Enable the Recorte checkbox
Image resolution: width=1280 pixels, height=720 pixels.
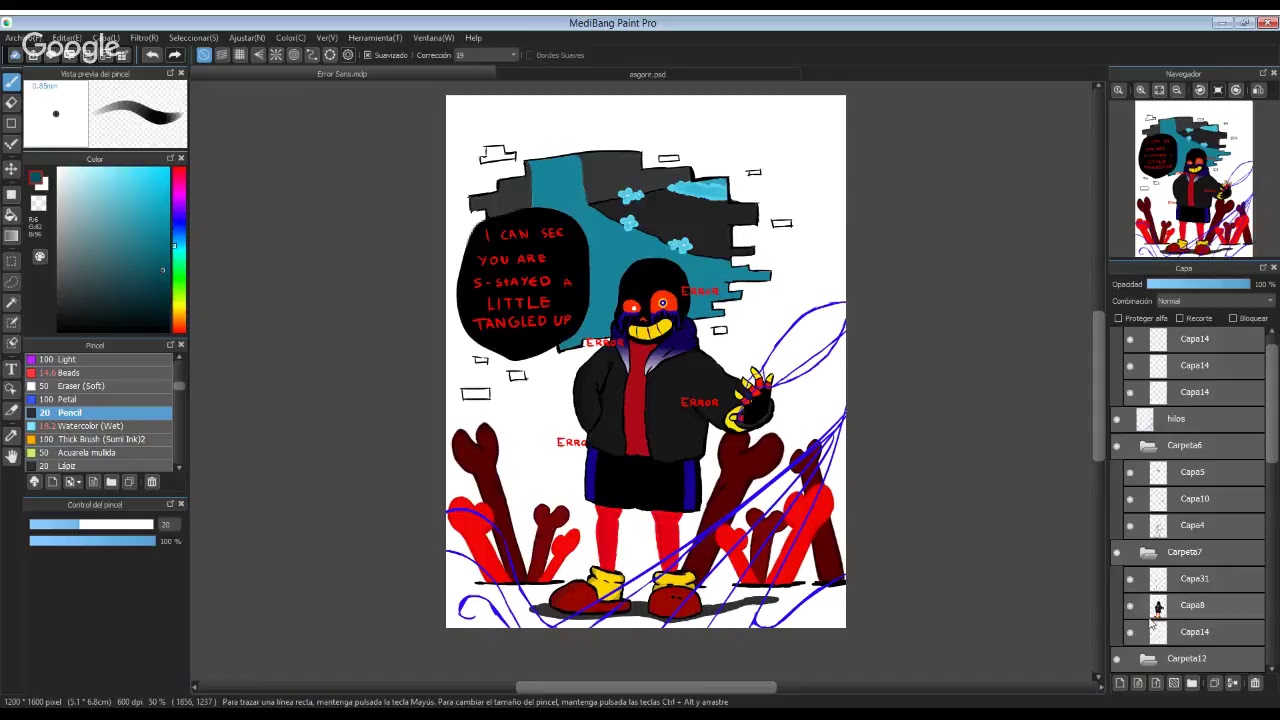tap(1180, 318)
